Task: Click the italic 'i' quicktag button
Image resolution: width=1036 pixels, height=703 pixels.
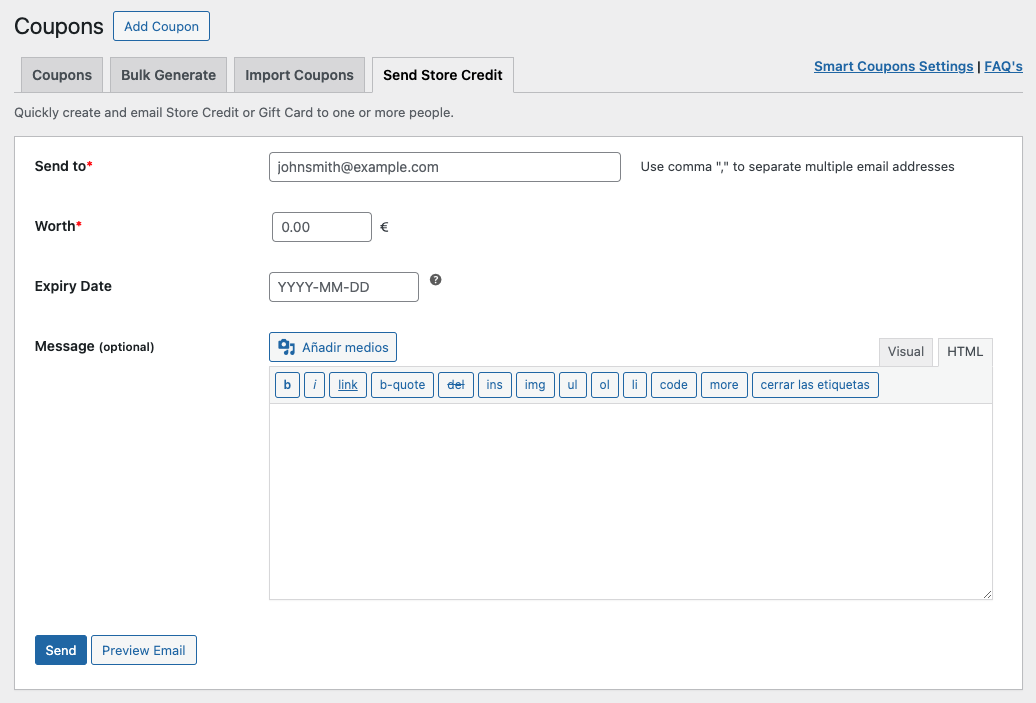Action: [314, 385]
